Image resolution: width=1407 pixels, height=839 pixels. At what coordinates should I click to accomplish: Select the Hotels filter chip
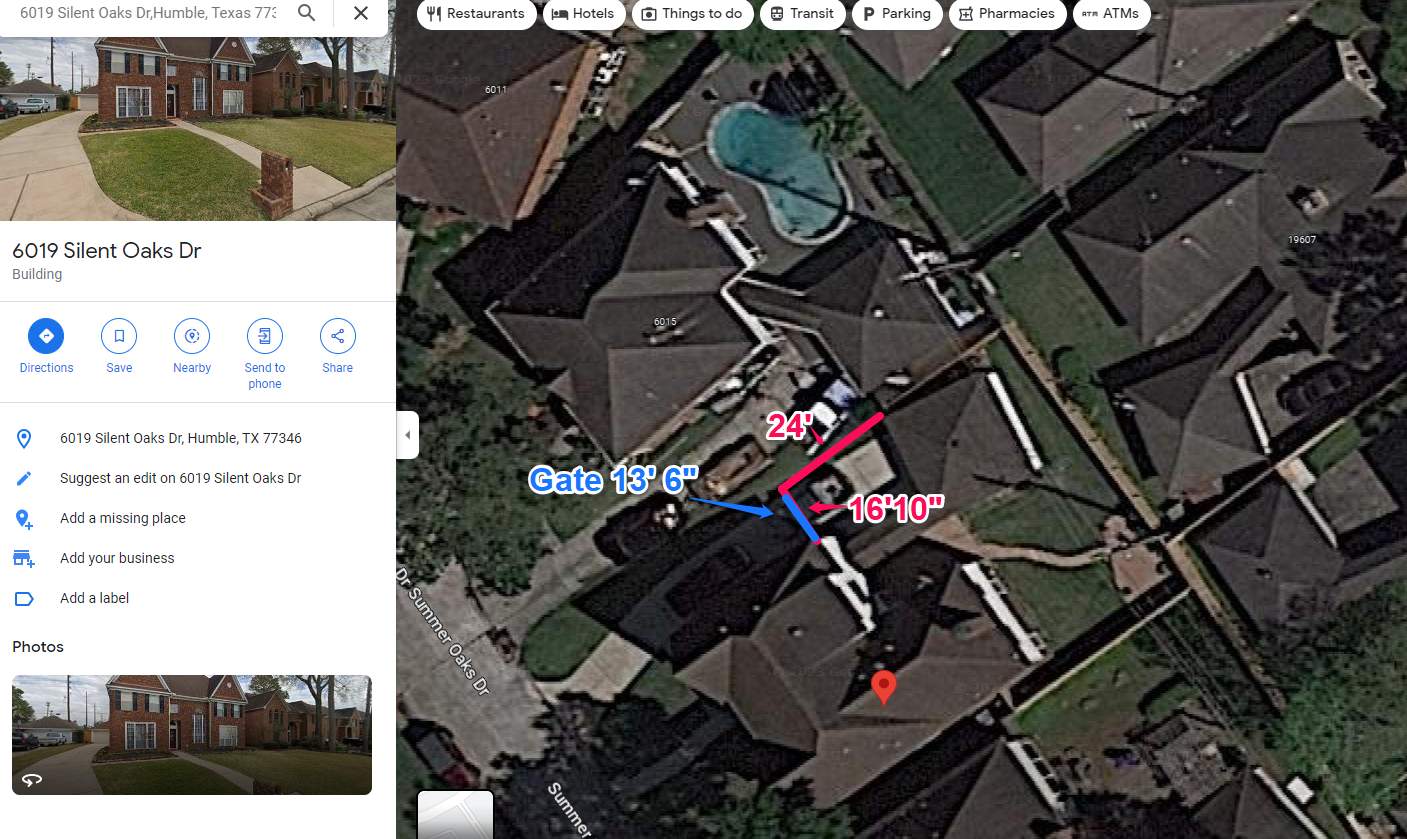(584, 14)
